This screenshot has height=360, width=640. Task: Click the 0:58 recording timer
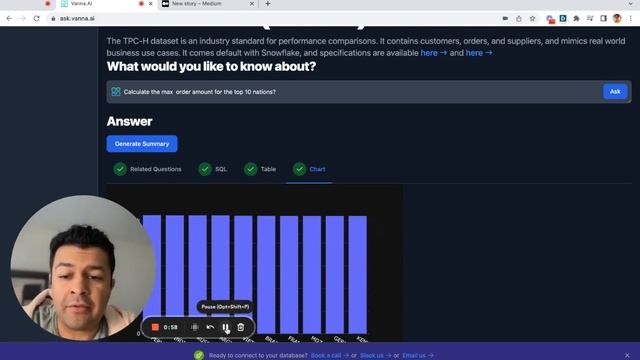(170, 327)
